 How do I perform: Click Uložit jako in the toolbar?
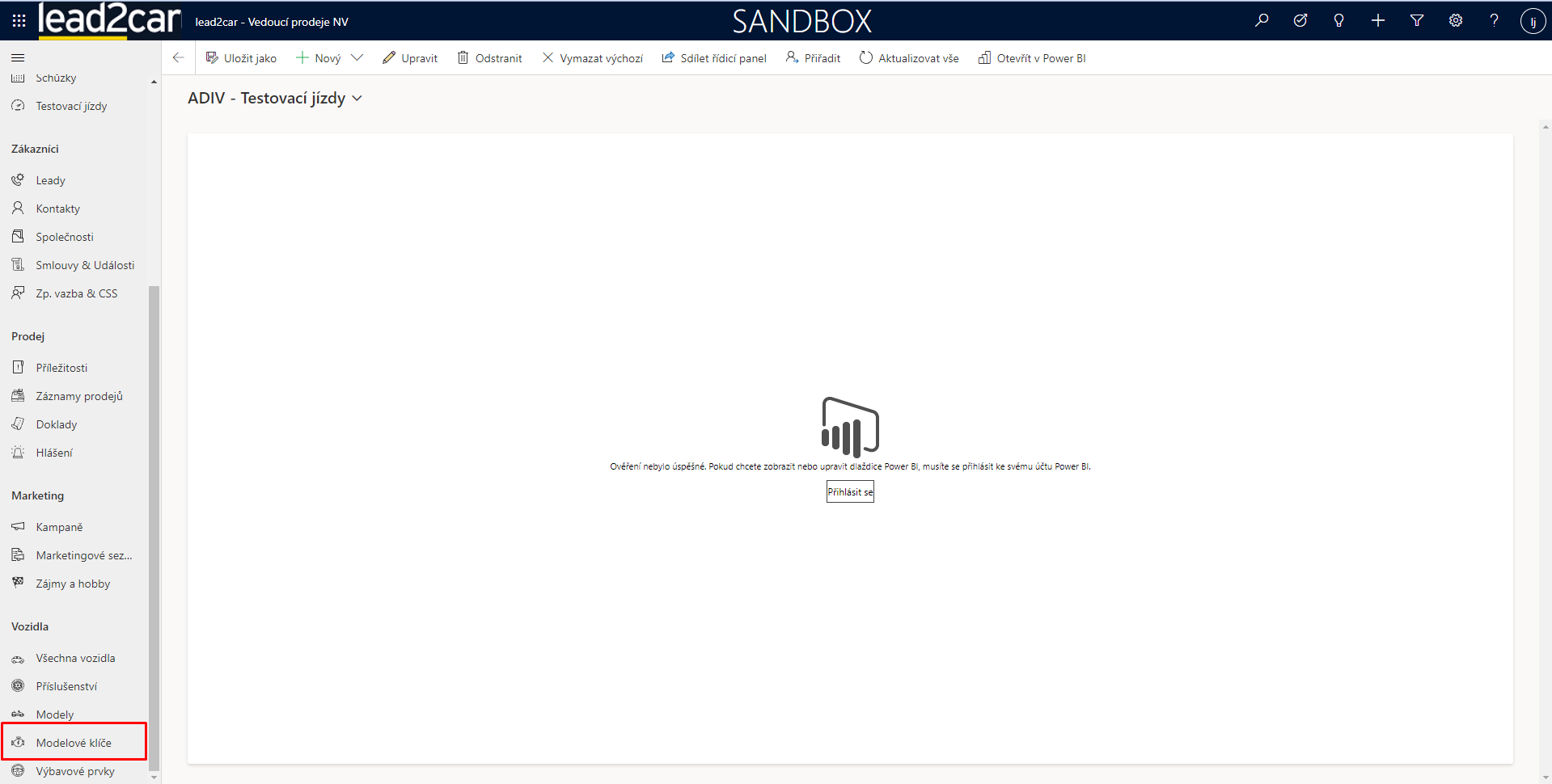(241, 58)
